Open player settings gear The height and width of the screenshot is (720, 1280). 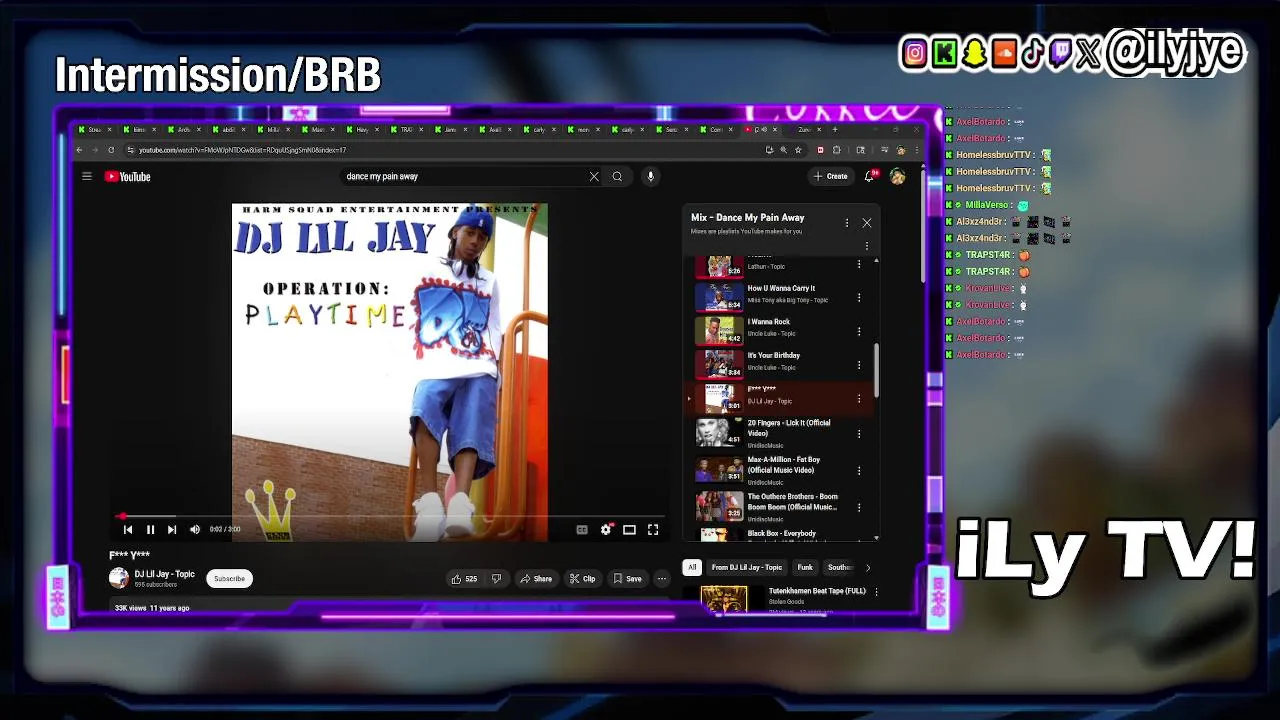[x=605, y=530]
